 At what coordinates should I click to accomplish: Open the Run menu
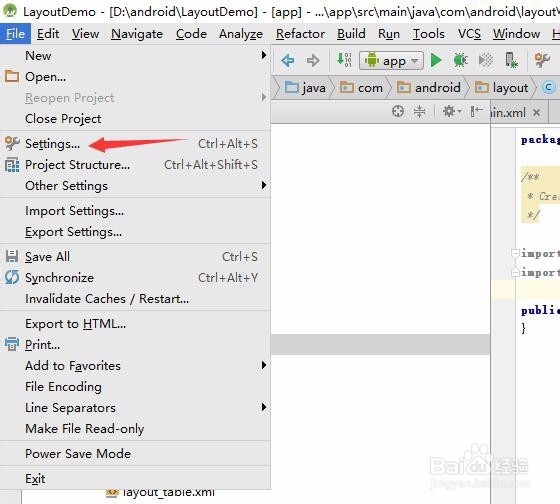389,34
